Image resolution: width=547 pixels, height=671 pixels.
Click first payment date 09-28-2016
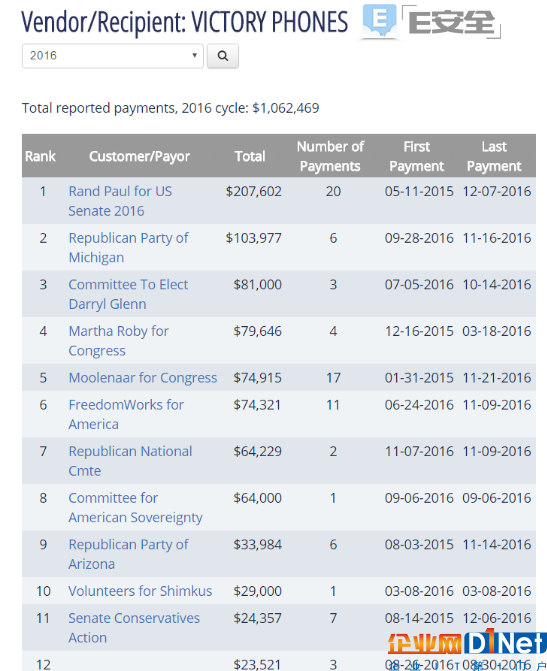pos(419,238)
